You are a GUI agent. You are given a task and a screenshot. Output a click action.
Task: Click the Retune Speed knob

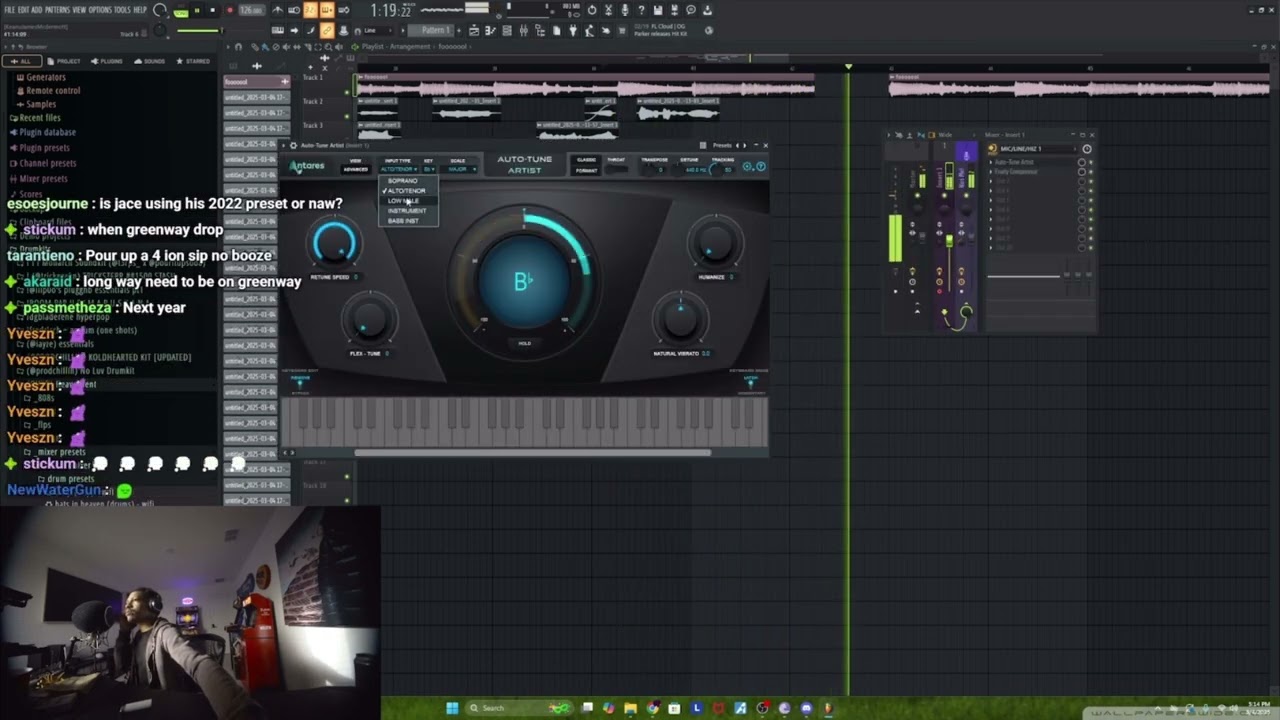335,243
